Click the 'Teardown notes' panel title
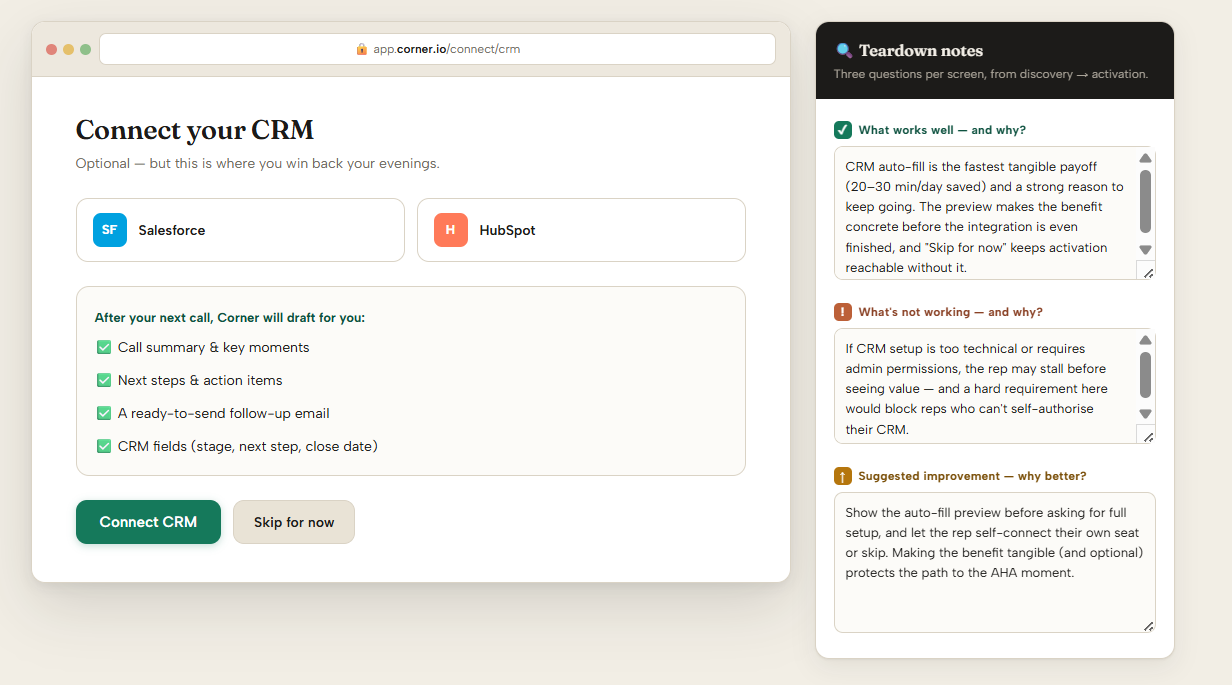1232x685 pixels. pos(921,51)
